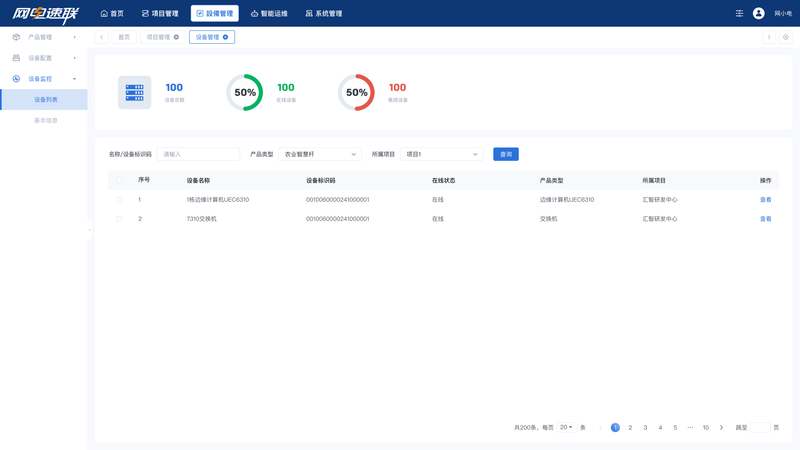Click the sidebar collapse handle

tap(90, 230)
